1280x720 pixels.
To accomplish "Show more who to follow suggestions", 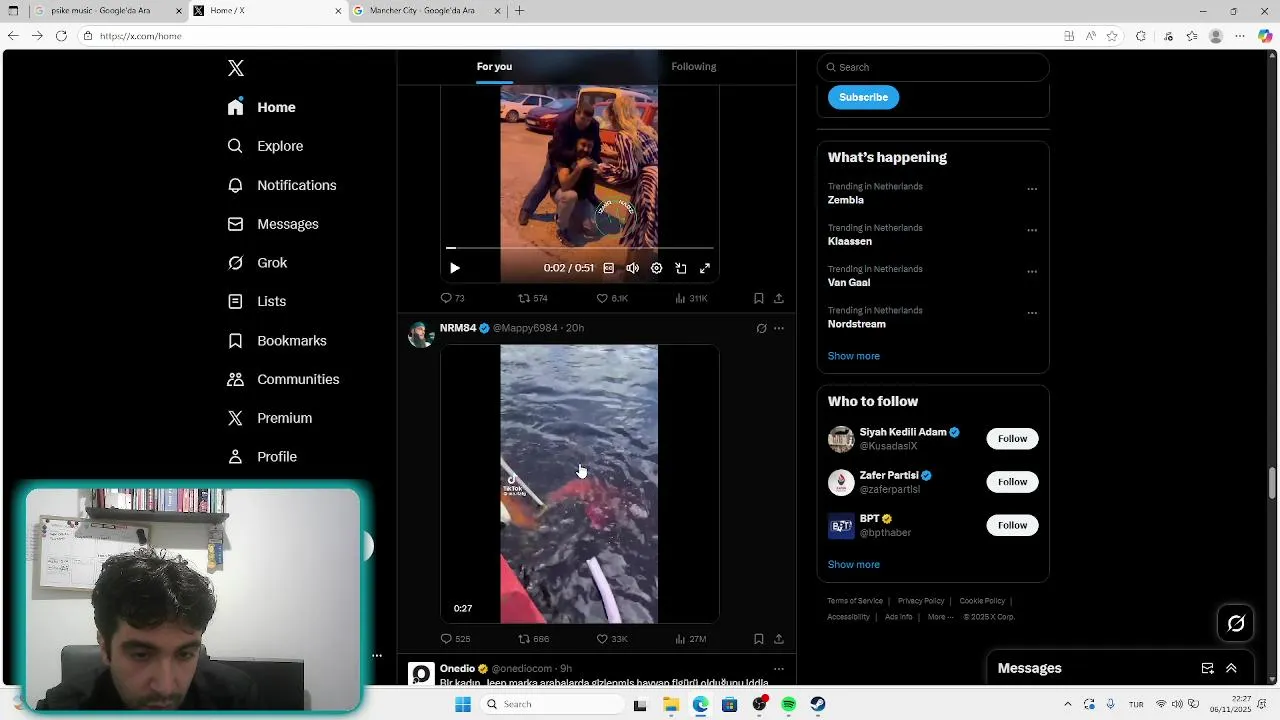I will 854,565.
